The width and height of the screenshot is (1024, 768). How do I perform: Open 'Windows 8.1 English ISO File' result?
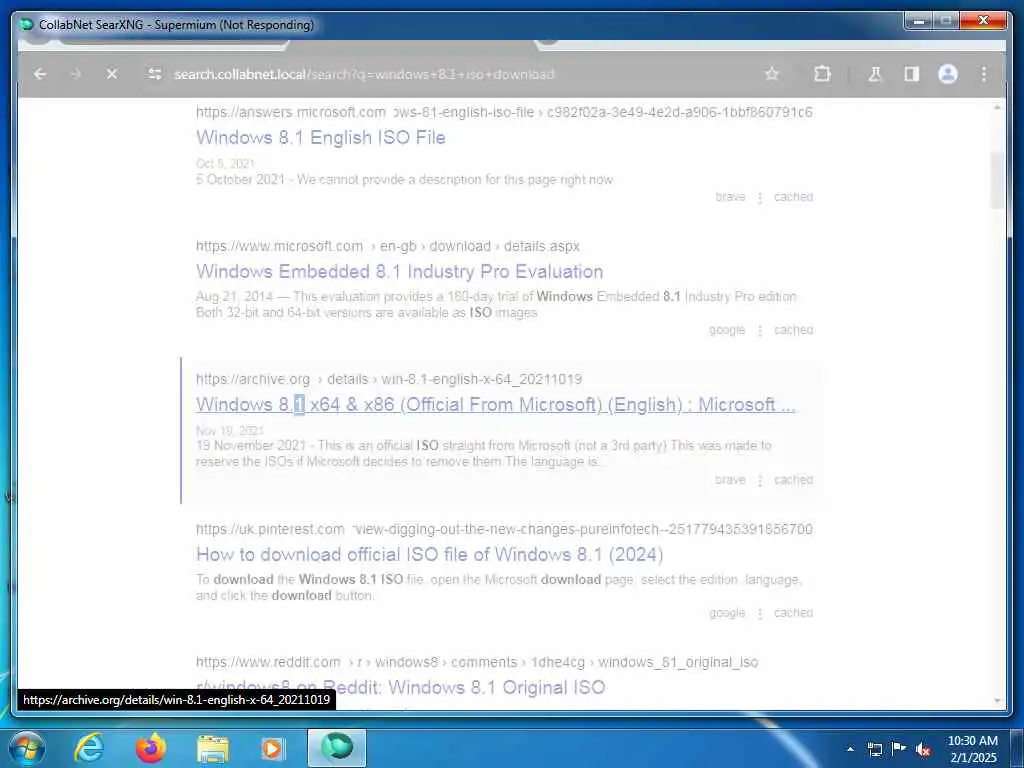pyautogui.click(x=321, y=138)
